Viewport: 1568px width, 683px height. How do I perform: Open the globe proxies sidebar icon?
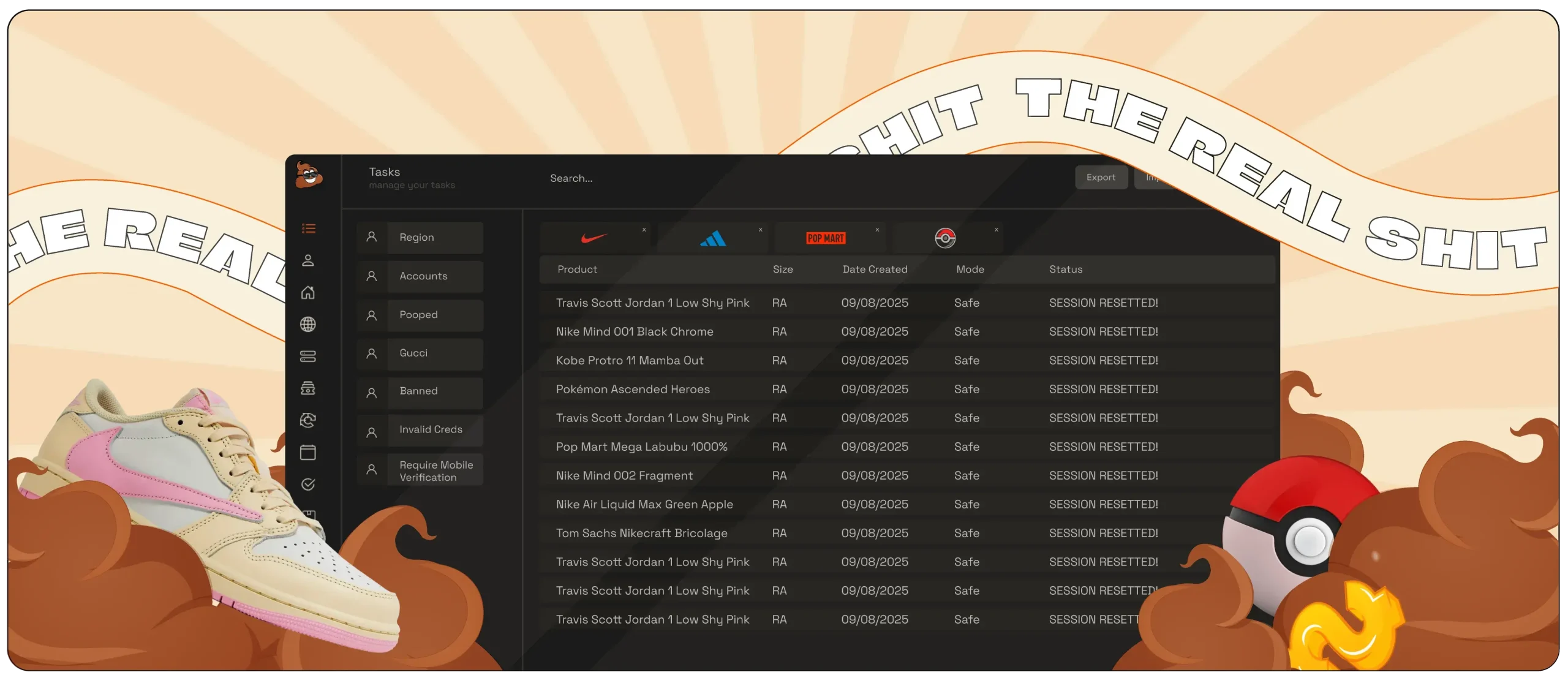click(308, 324)
